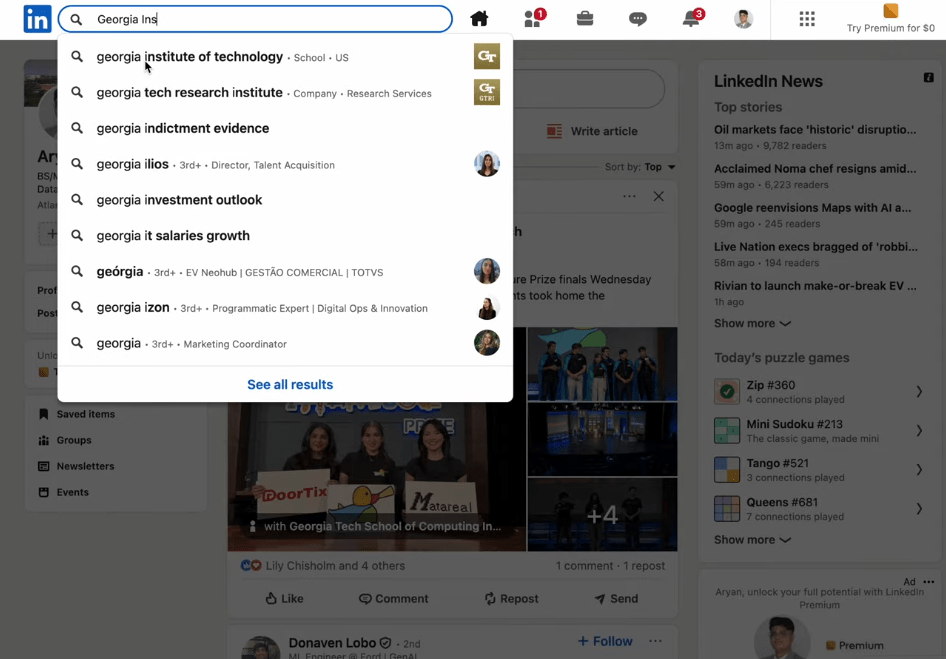946x659 pixels.
Task: Repost the post
Action: pos(511,599)
